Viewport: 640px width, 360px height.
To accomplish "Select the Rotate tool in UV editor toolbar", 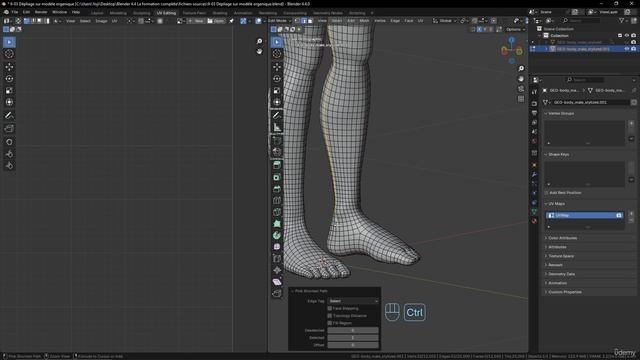I will (x=9, y=78).
